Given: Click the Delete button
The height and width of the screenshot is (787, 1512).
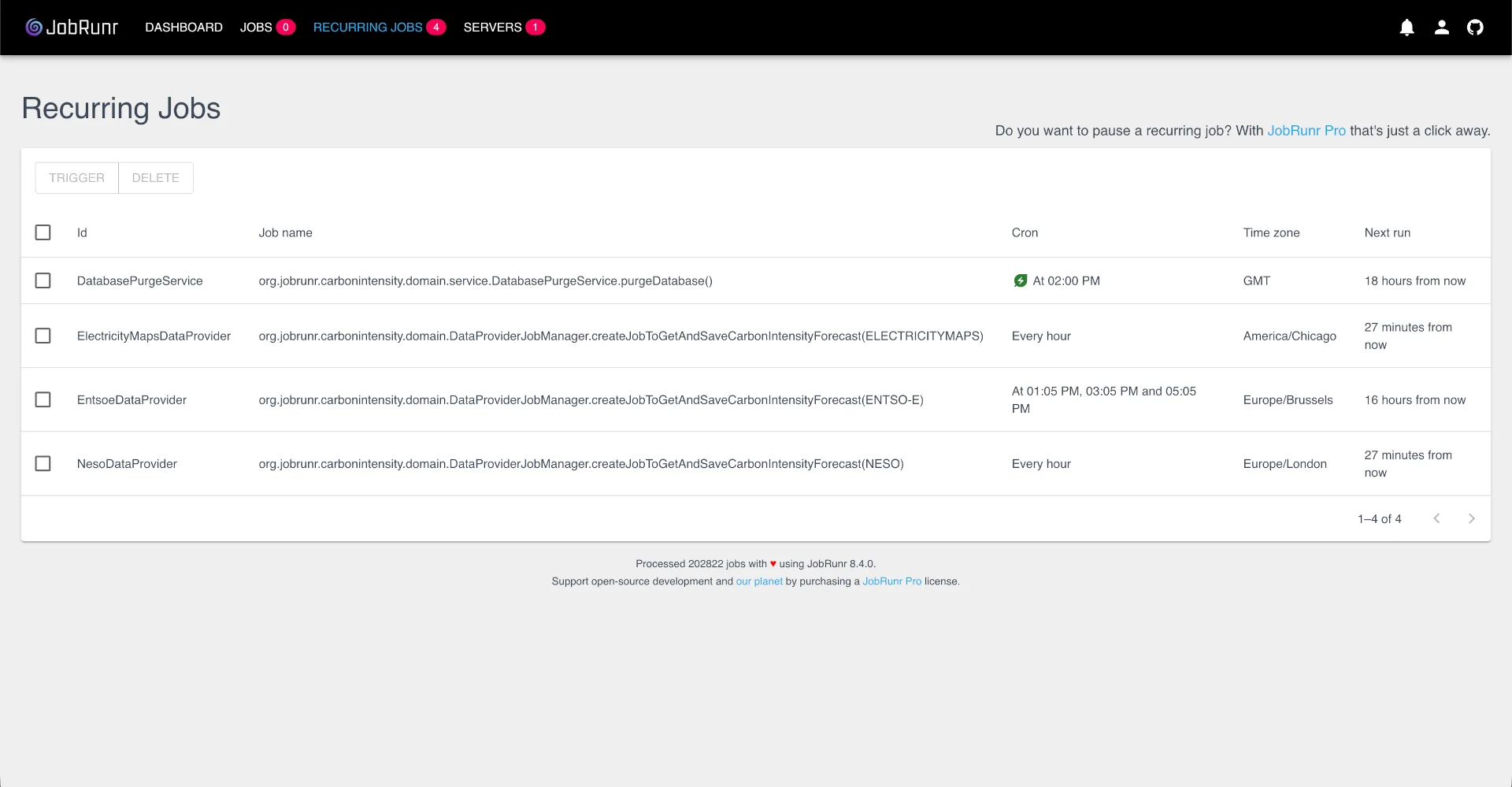Looking at the screenshot, I should point(156,178).
